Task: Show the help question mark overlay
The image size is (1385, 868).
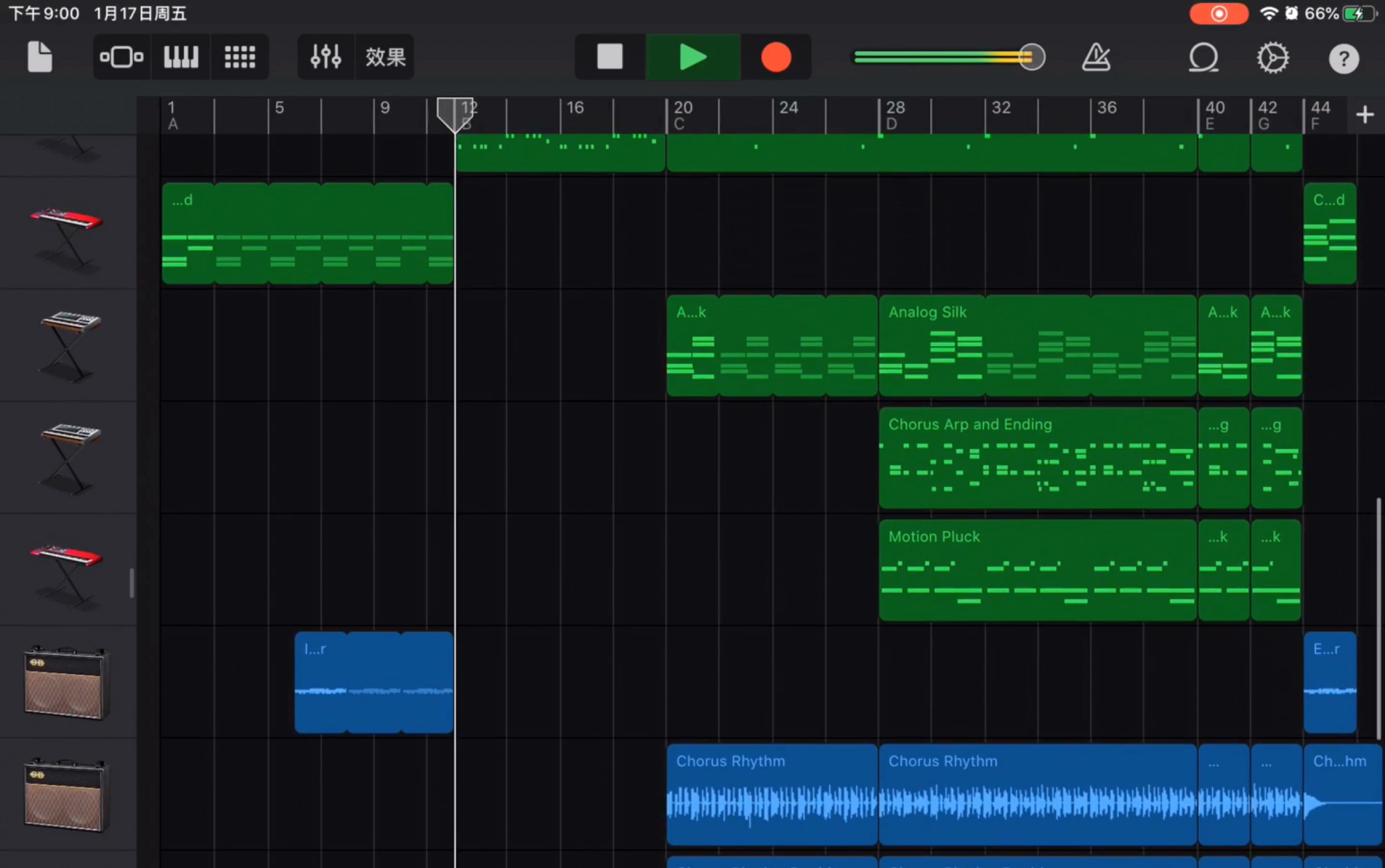Action: point(1344,59)
